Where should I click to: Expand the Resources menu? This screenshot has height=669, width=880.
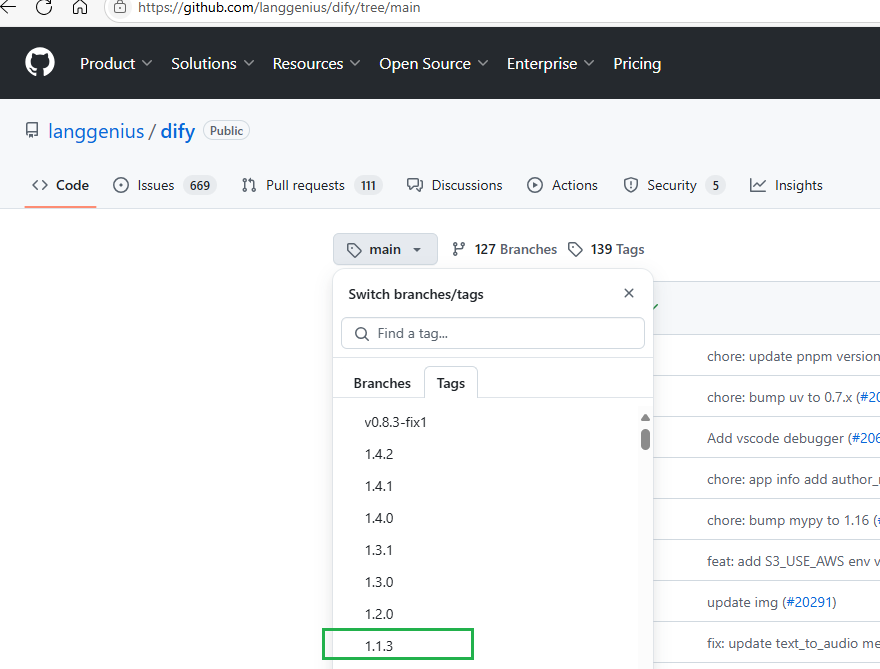pyautogui.click(x=316, y=63)
